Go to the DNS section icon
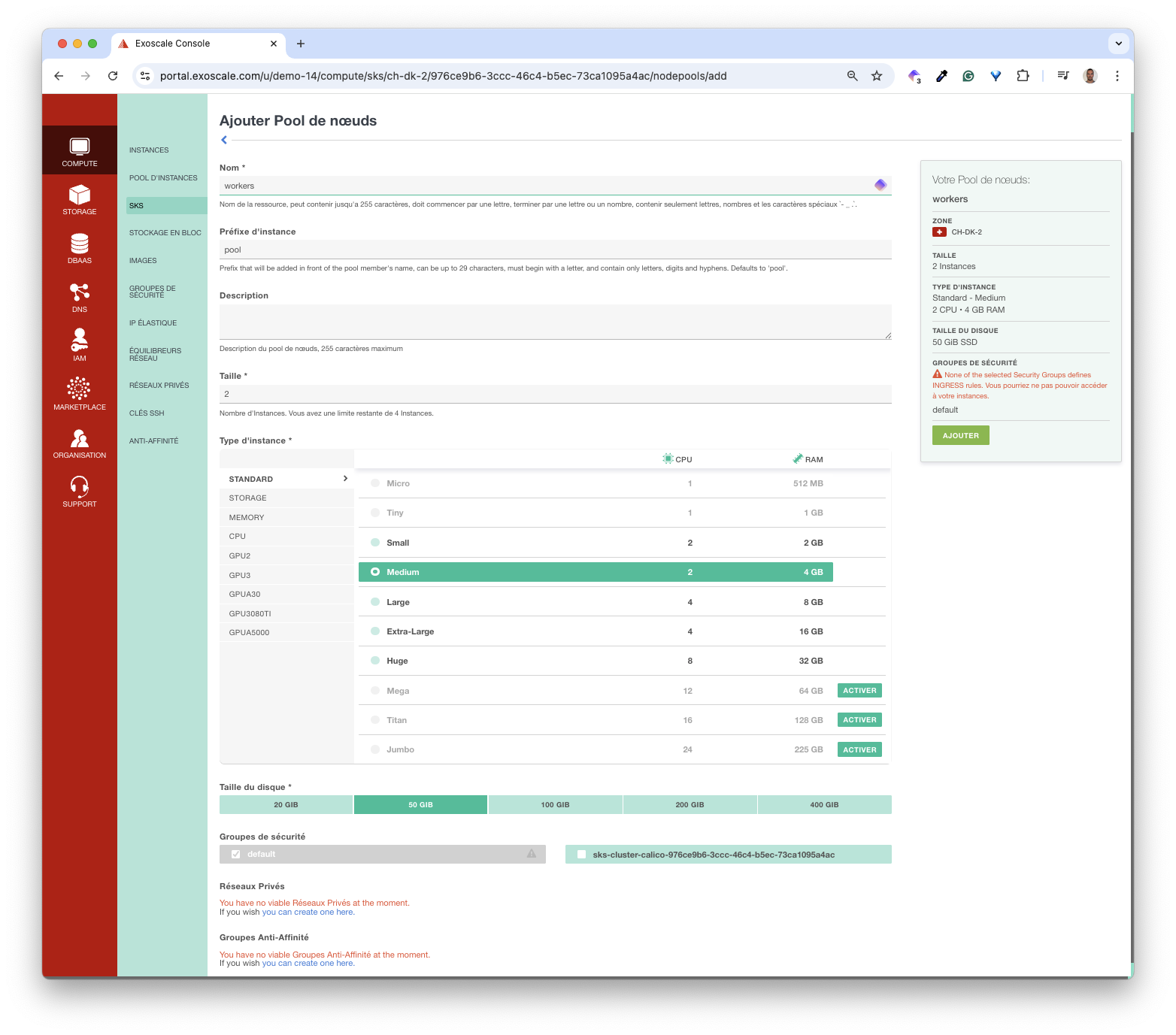The image size is (1176, 1035). 80,293
